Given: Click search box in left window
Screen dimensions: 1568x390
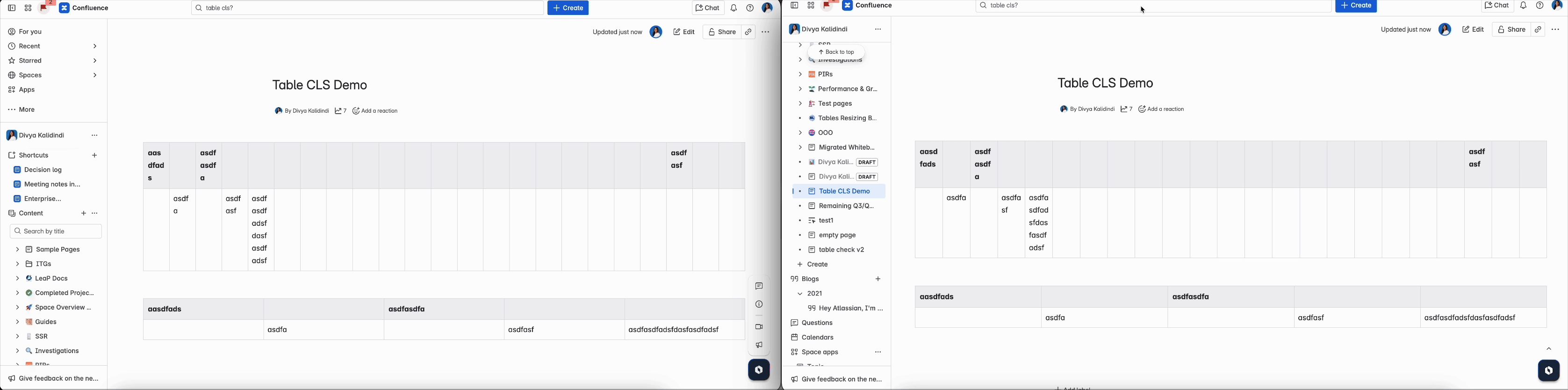Looking at the screenshot, I should pos(367,8).
